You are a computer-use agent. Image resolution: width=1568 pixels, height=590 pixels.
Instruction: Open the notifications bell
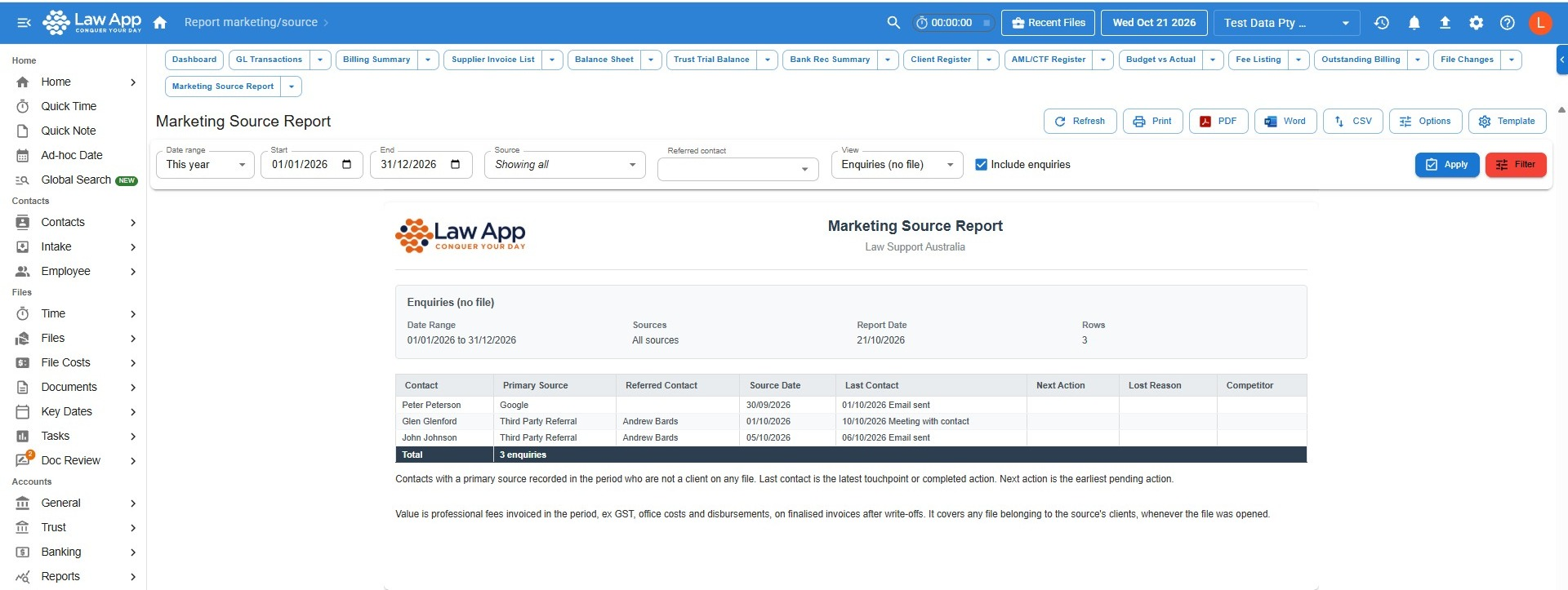pyautogui.click(x=1414, y=23)
